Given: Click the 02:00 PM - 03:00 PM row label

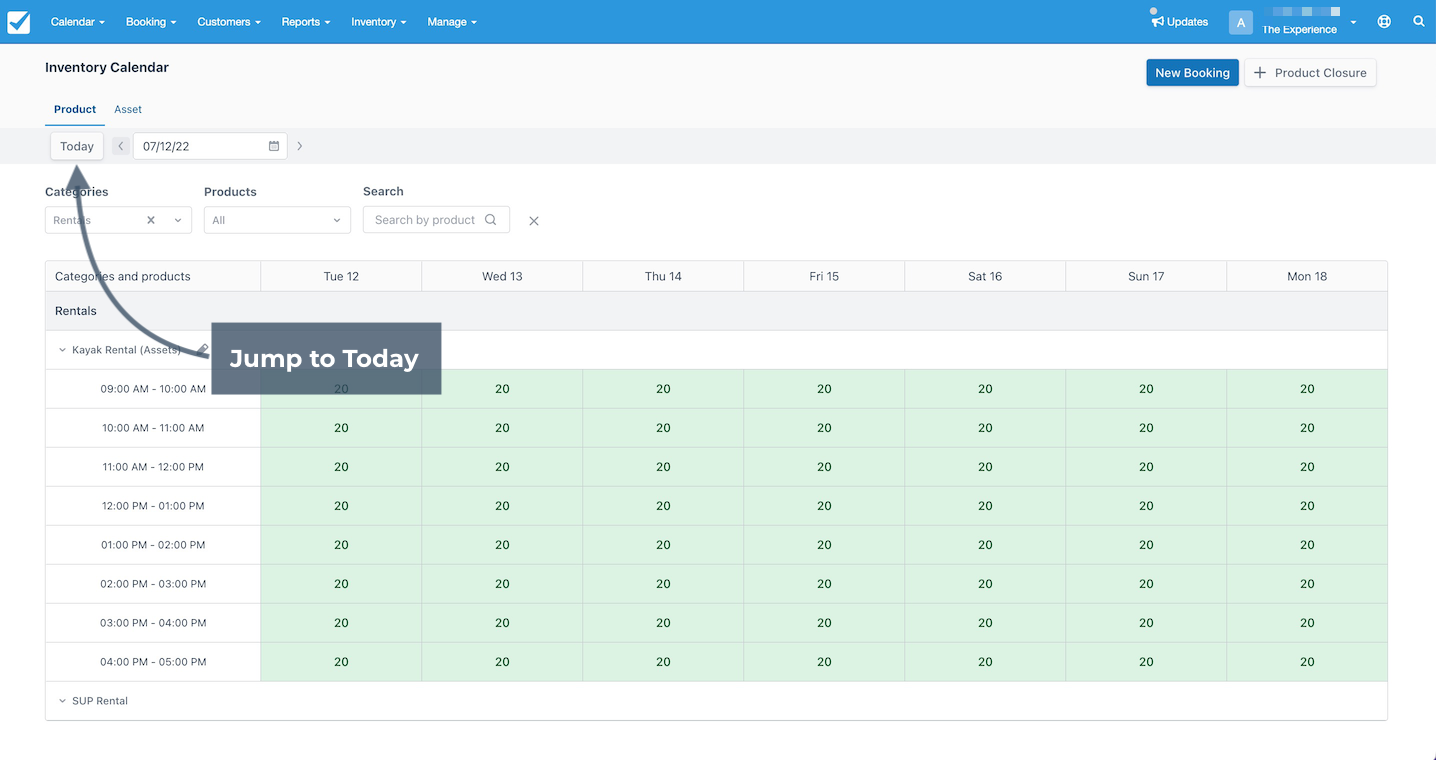Looking at the screenshot, I should [153, 584].
